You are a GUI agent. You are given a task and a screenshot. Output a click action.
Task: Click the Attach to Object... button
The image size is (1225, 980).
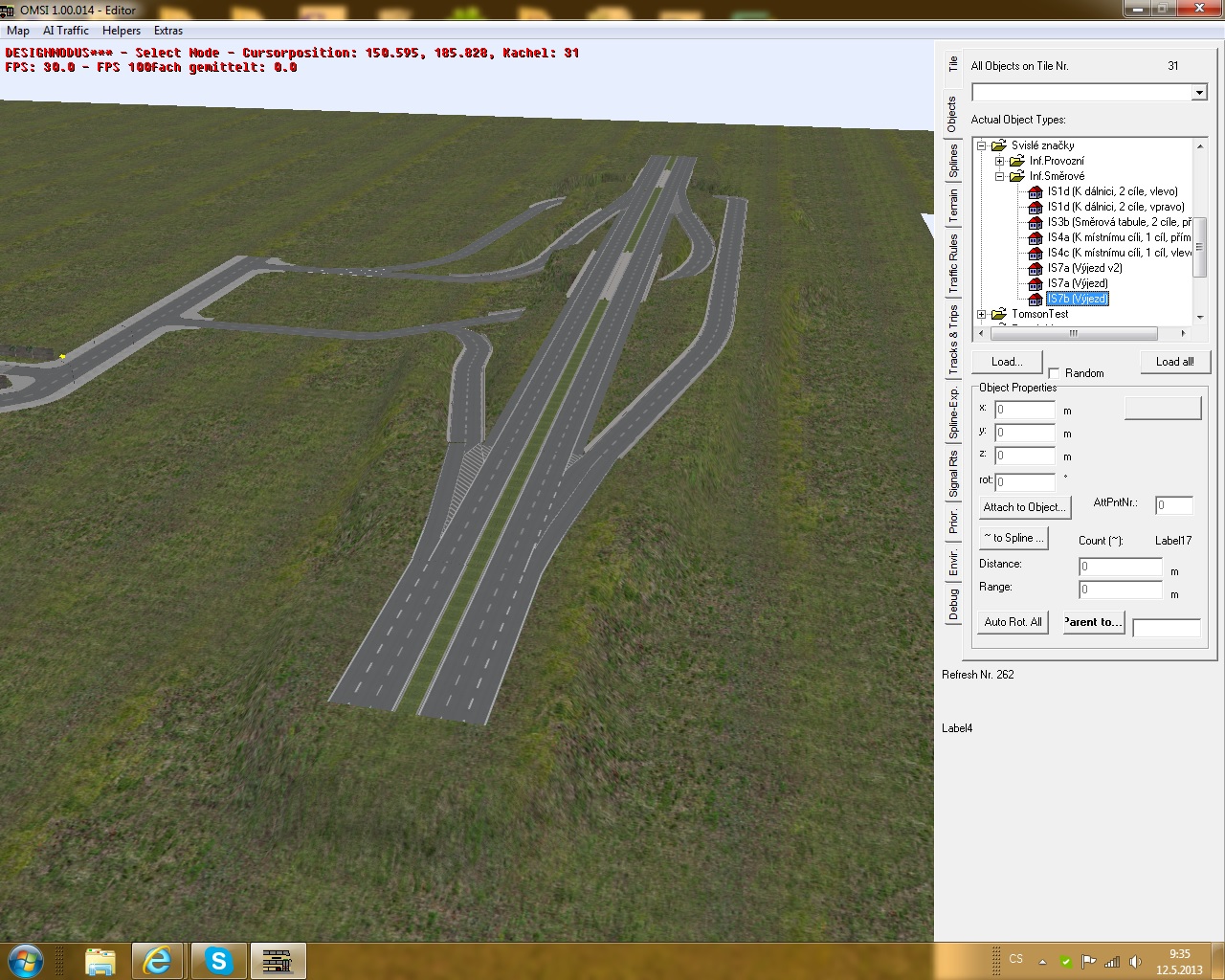pyautogui.click(x=1023, y=507)
